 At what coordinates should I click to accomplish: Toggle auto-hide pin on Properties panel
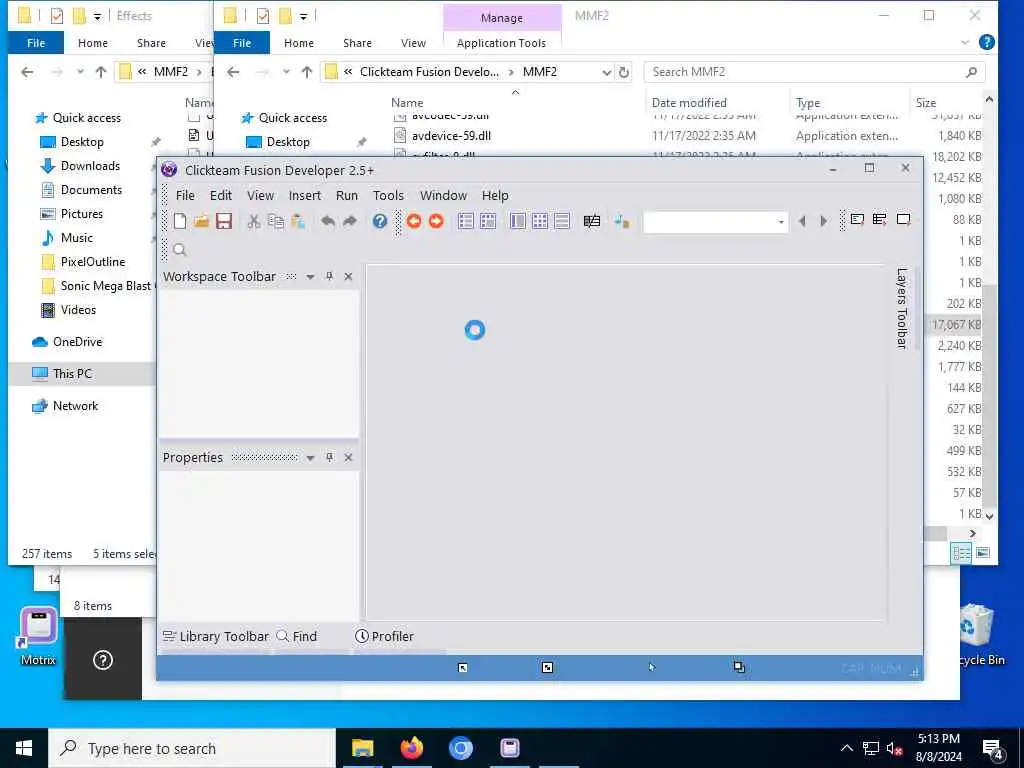pyautogui.click(x=329, y=457)
